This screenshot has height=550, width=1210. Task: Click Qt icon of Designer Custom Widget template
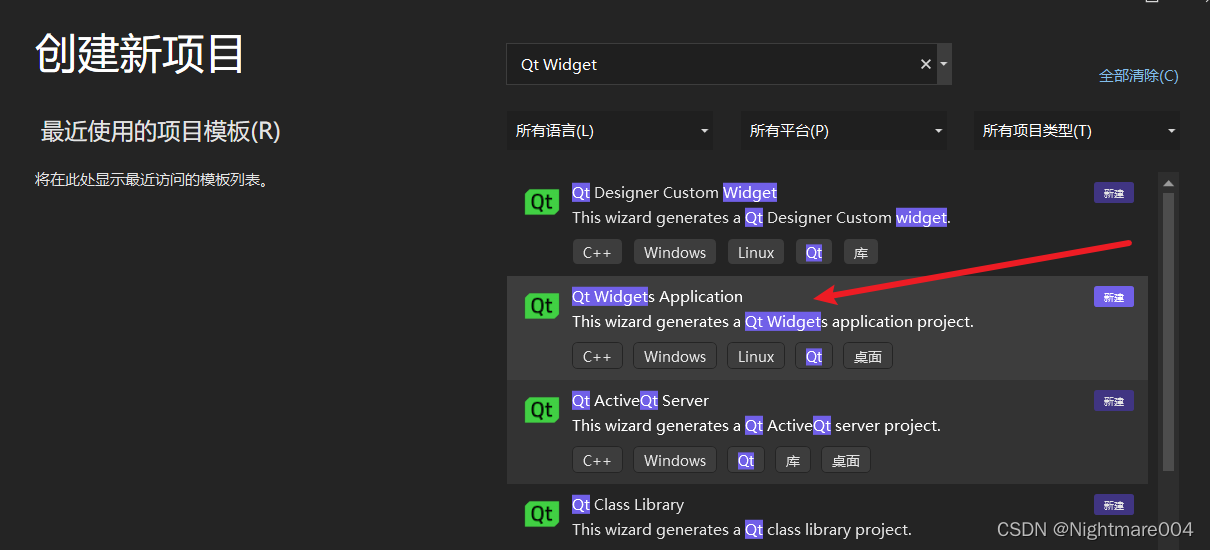click(x=541, y=202)
